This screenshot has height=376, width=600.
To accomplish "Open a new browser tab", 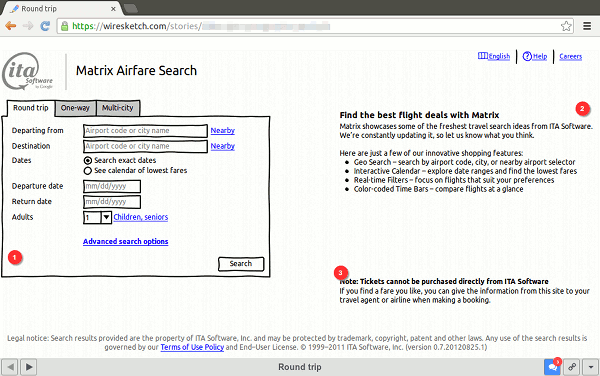I will 131,8.
